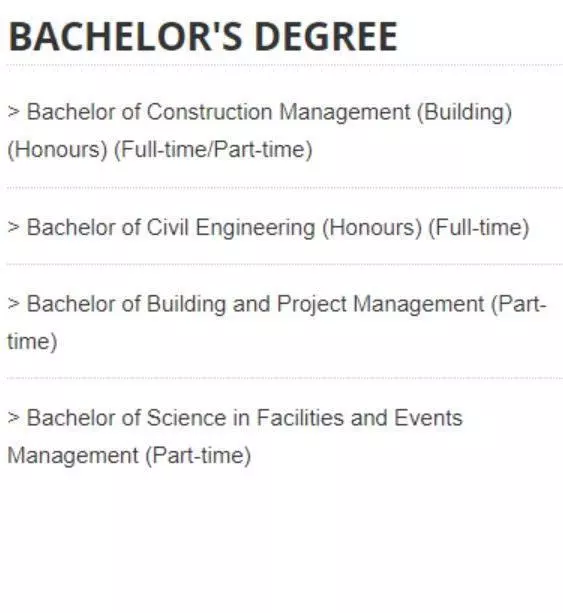Click the "Civil Engineering" words in the second entry
Viewport: 563px width, 613px height.
(231, 228)
